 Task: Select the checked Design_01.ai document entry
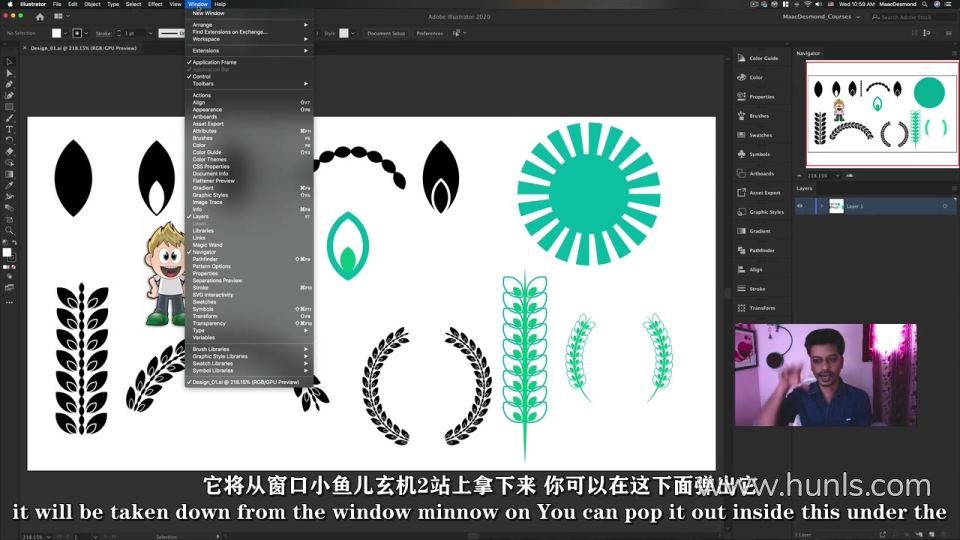tap(249, 382)
